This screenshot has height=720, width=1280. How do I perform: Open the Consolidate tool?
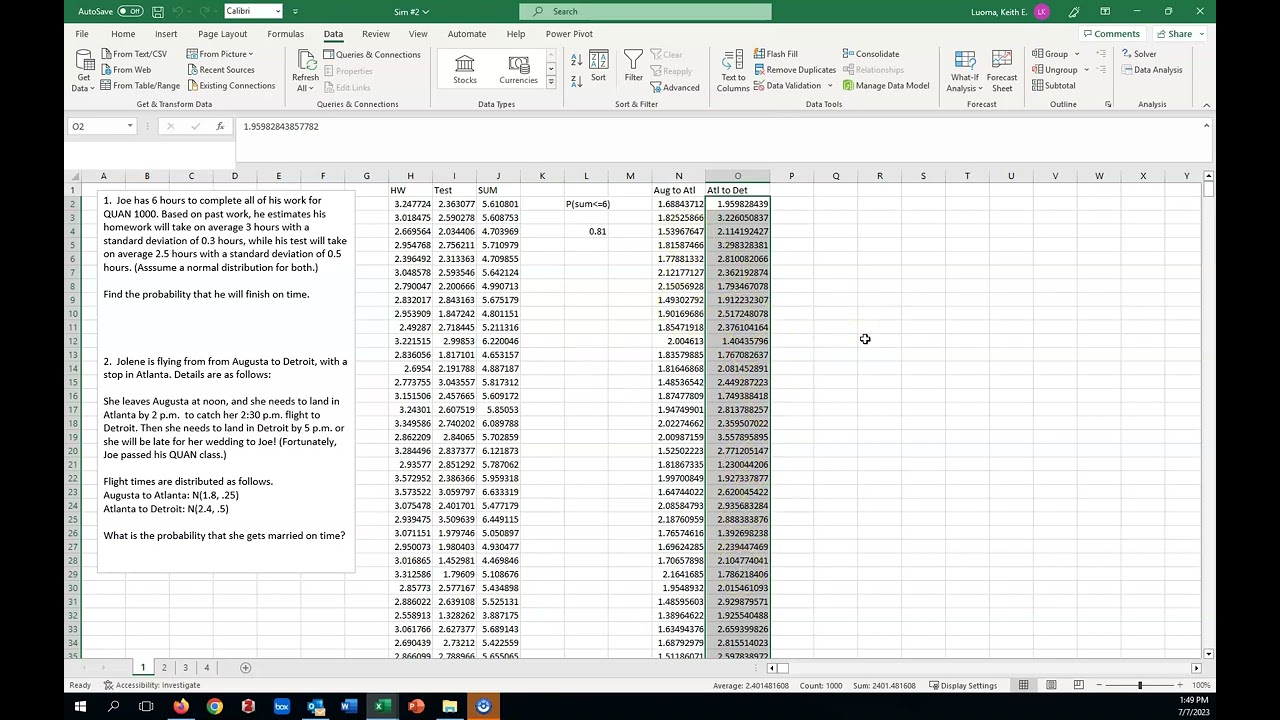pyautogui.click(x=871, y=54)
